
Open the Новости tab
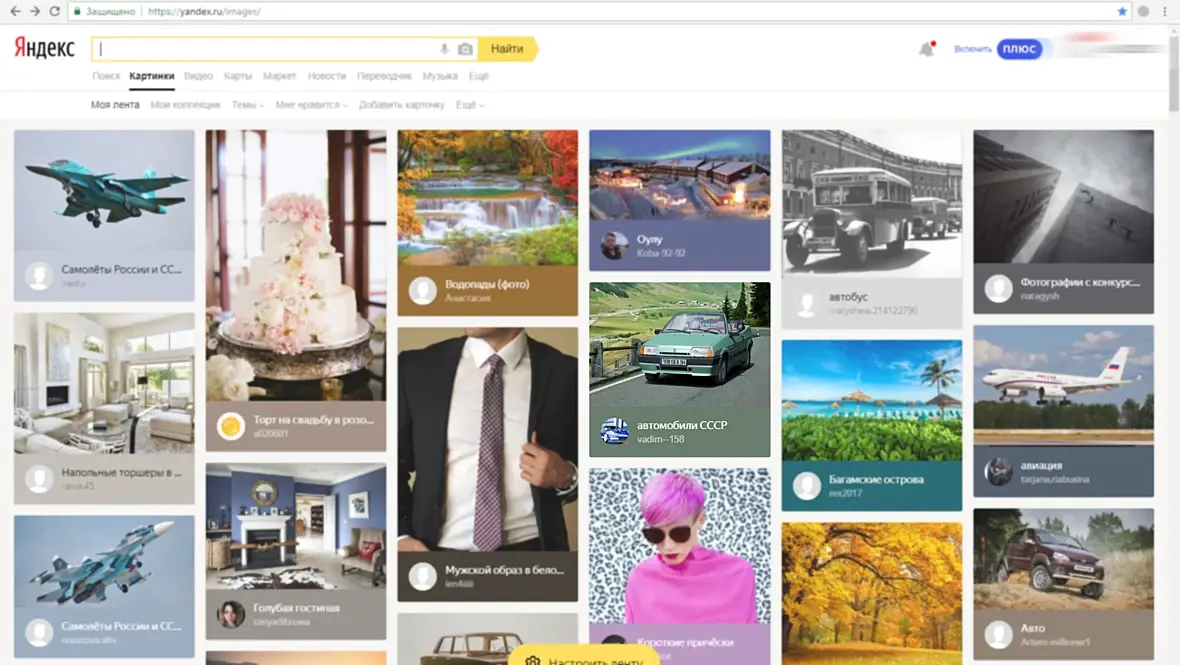[x=327, y=76]
